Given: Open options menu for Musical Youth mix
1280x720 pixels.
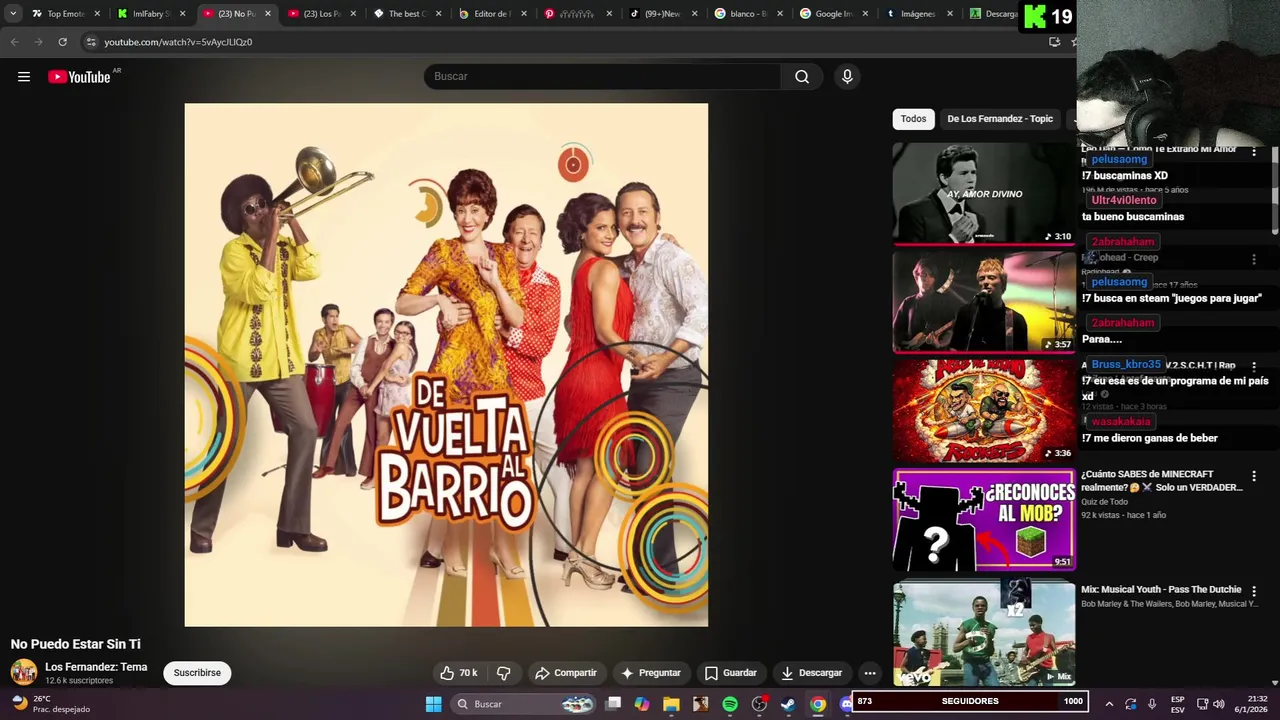Looking at the screenshot, I should click(1254, 591).
